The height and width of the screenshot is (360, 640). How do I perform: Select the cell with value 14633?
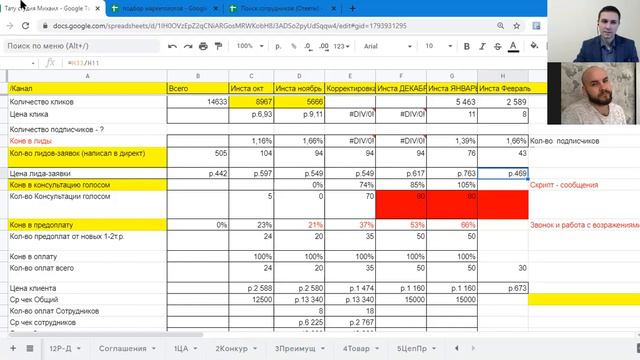click(x=198, y=102)
